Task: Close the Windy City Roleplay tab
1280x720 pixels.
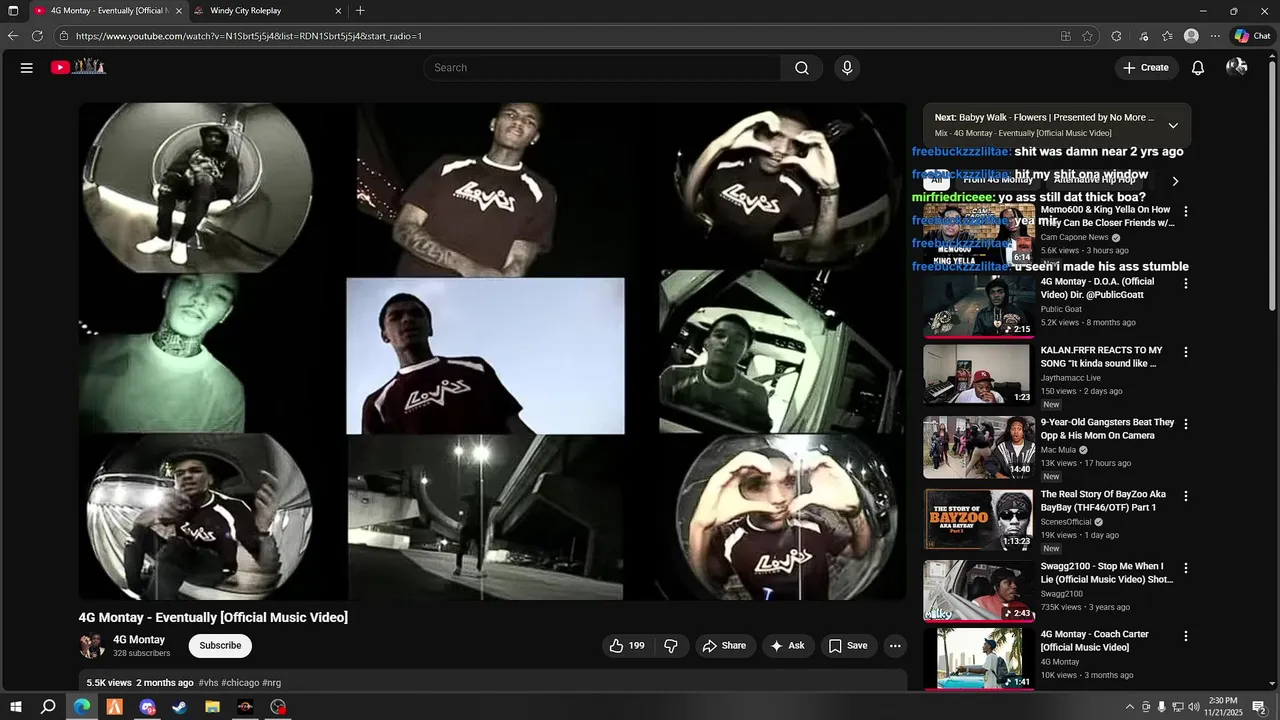Action: pos(338,11)
